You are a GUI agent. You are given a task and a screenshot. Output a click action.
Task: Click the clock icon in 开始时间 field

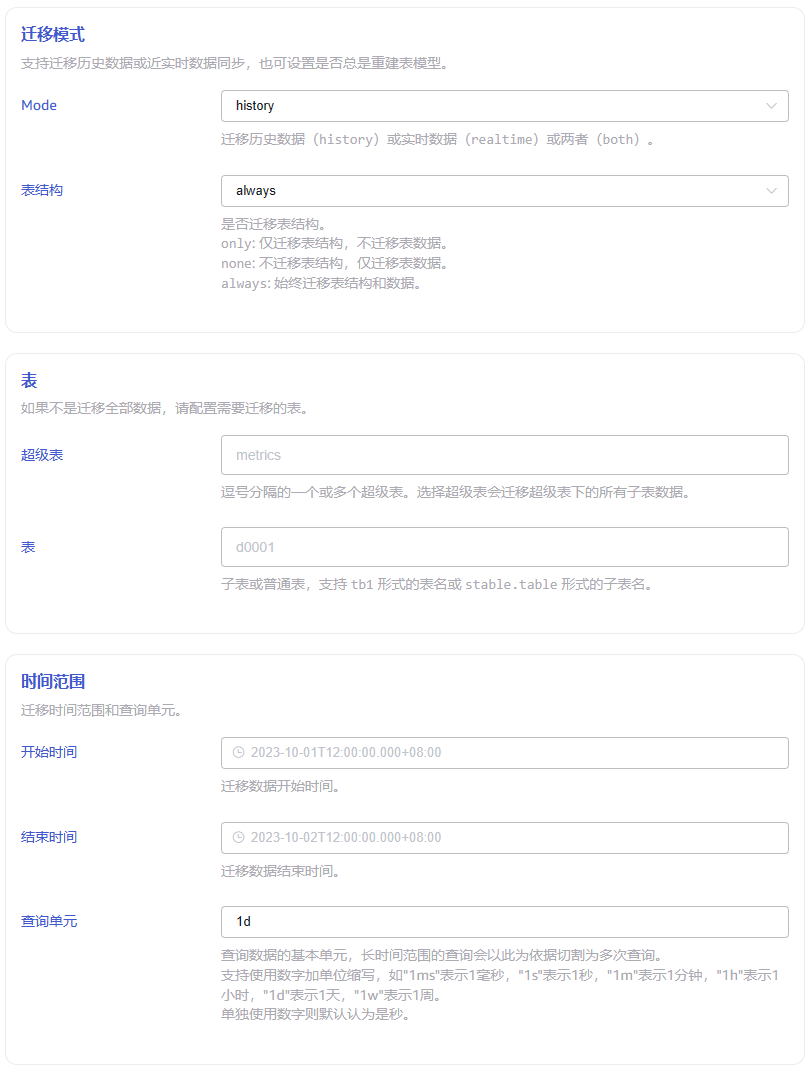click(238, 753)
